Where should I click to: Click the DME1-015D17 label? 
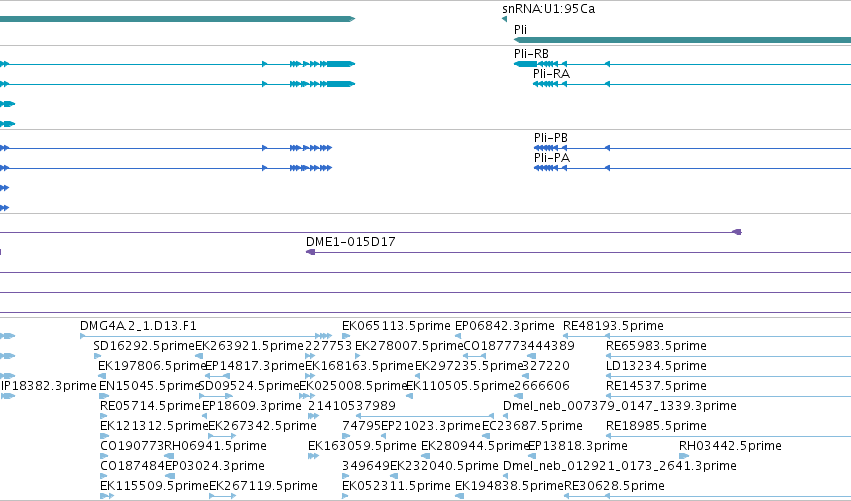[351, 242]
